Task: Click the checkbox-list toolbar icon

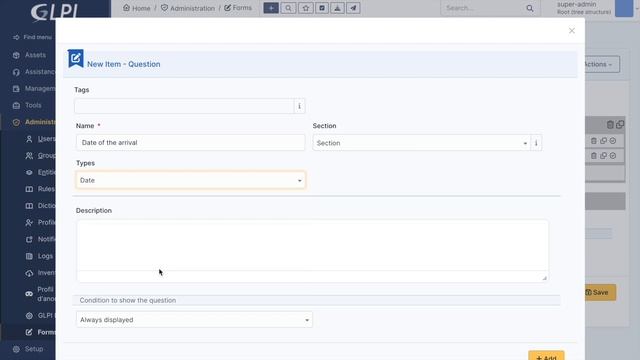Action: [x=322, y=8]
